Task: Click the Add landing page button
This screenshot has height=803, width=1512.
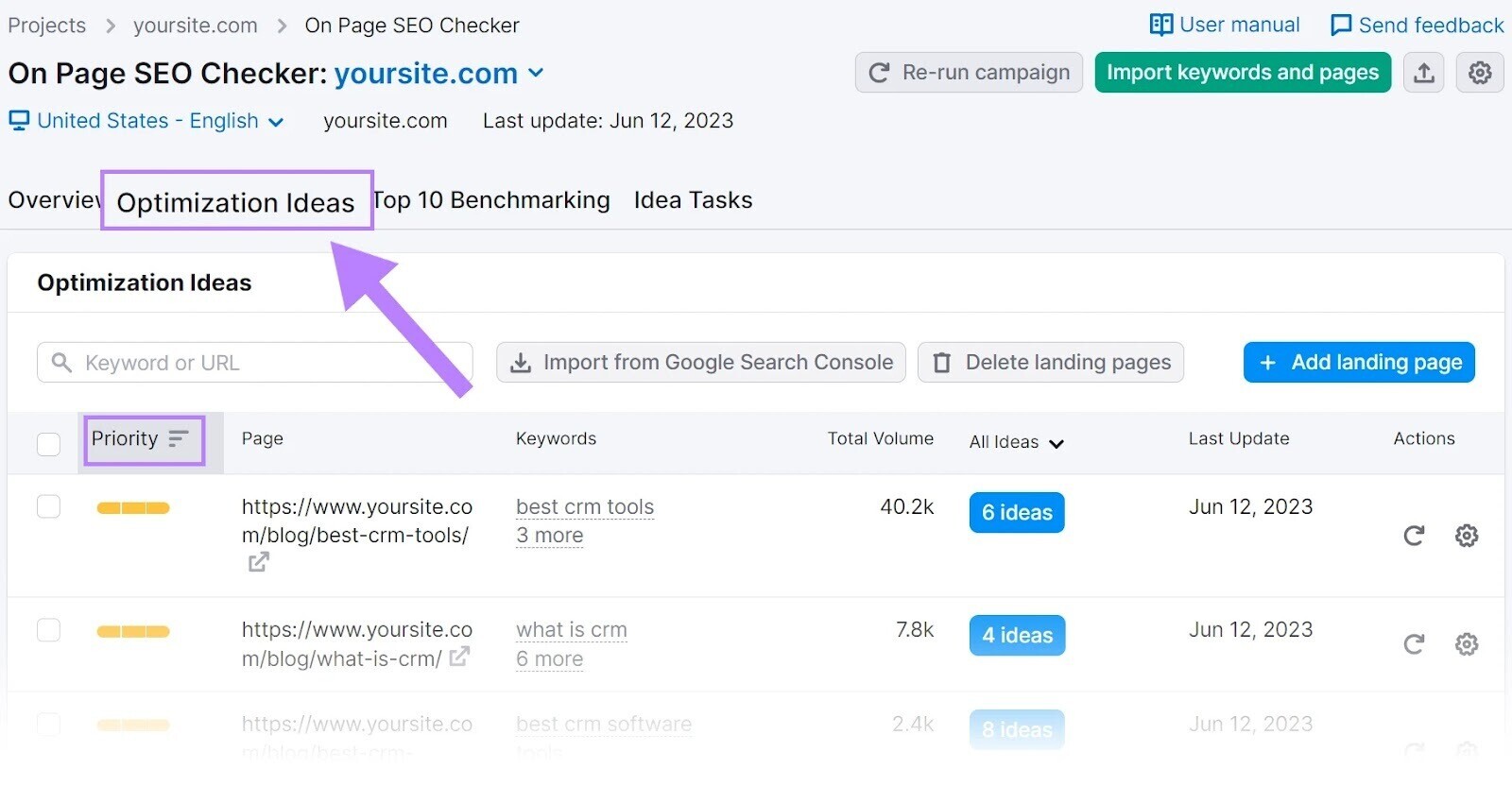Action: pyautogui.click(x=1359, y=363)
